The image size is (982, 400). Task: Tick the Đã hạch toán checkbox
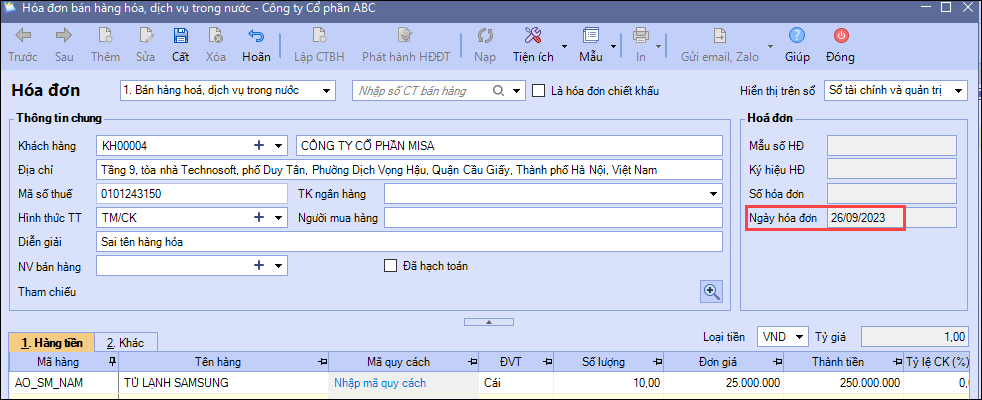[392, 266]
